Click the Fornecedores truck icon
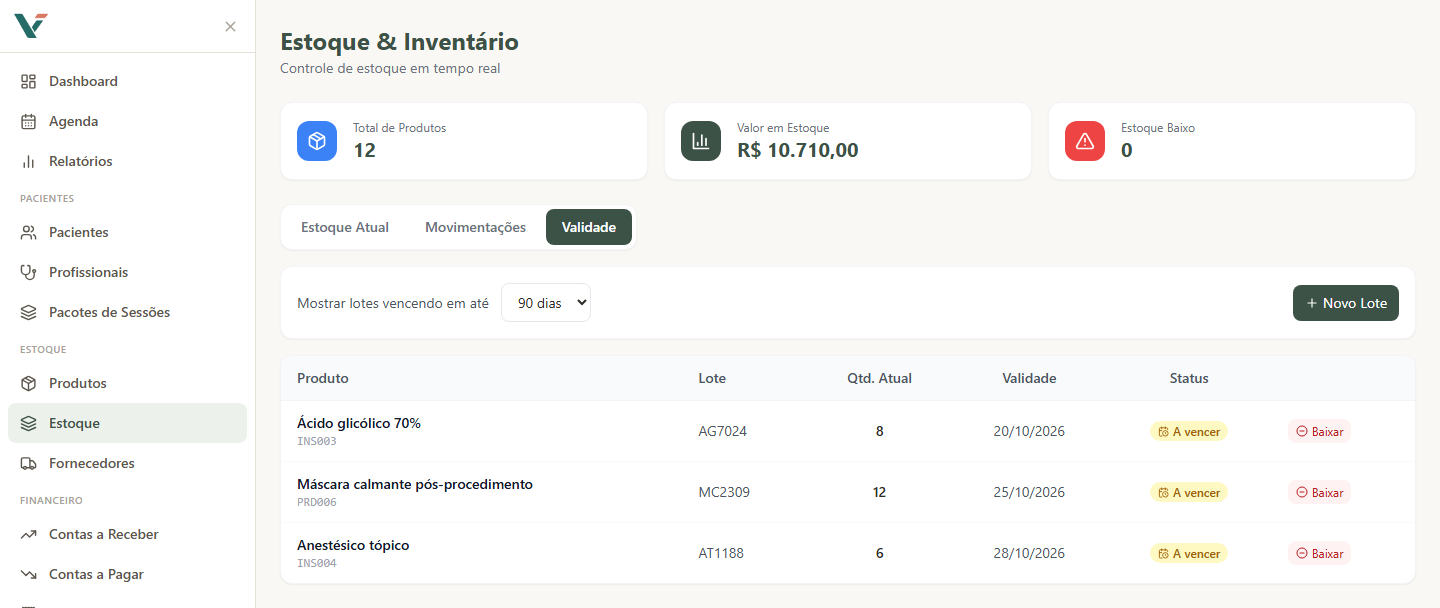 29,463
